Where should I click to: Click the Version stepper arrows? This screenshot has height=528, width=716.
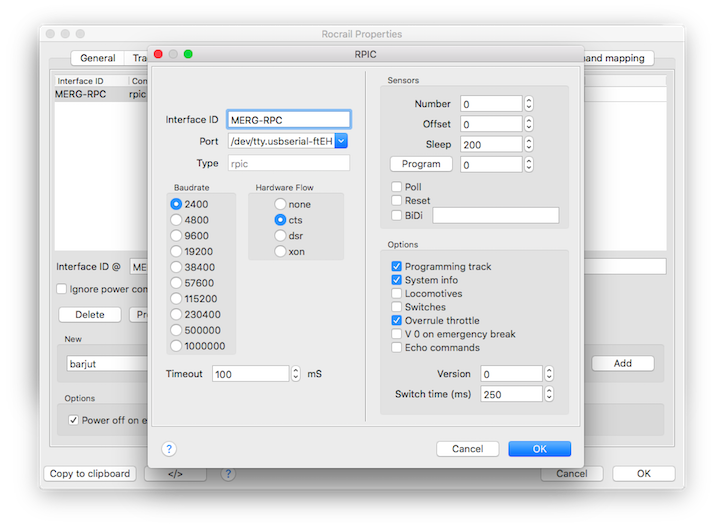(x=548, y=374)
